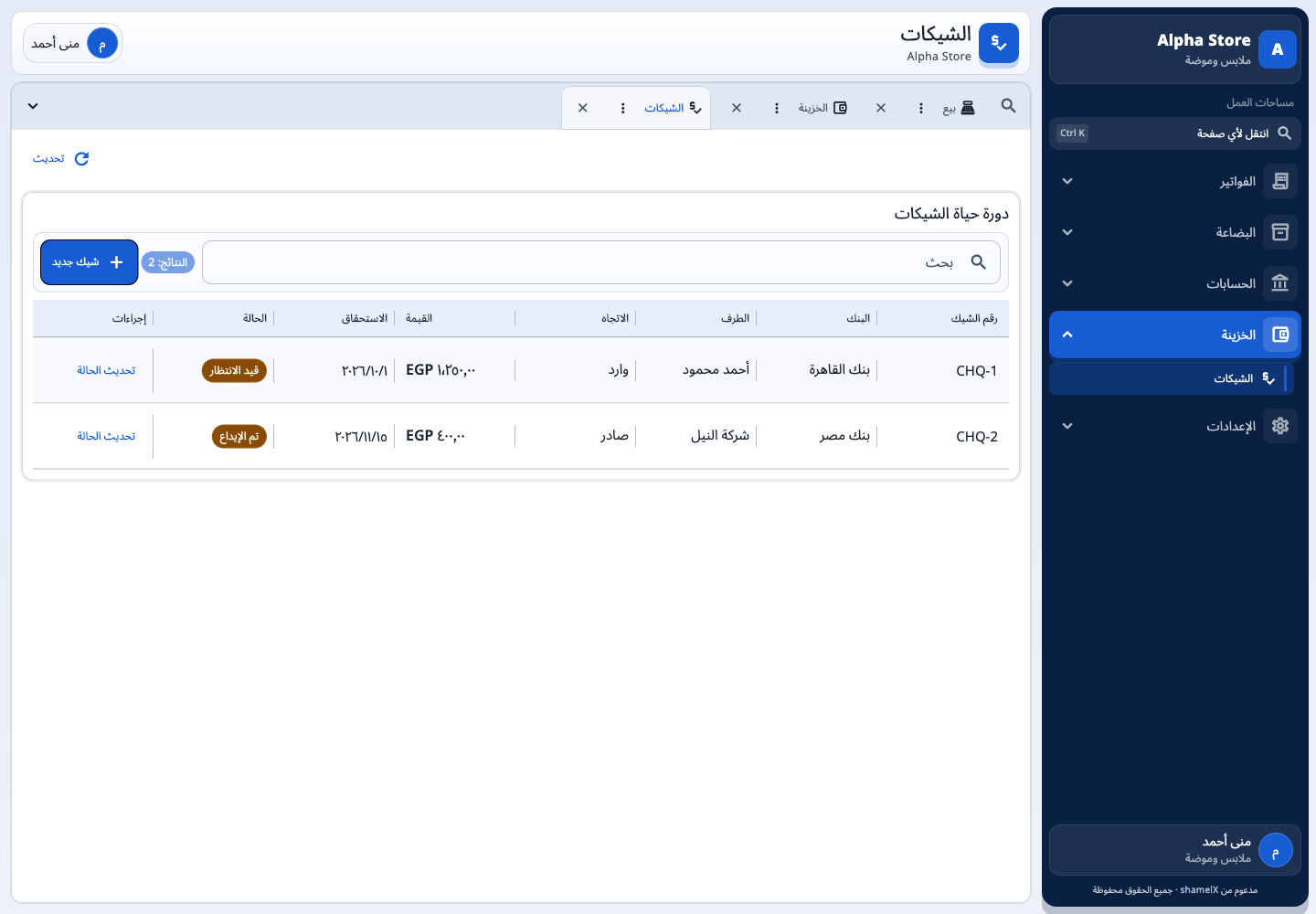Click the رقم الشيك column header
1316x914 pixels.
pyautogui.click(x=974, y=318)
